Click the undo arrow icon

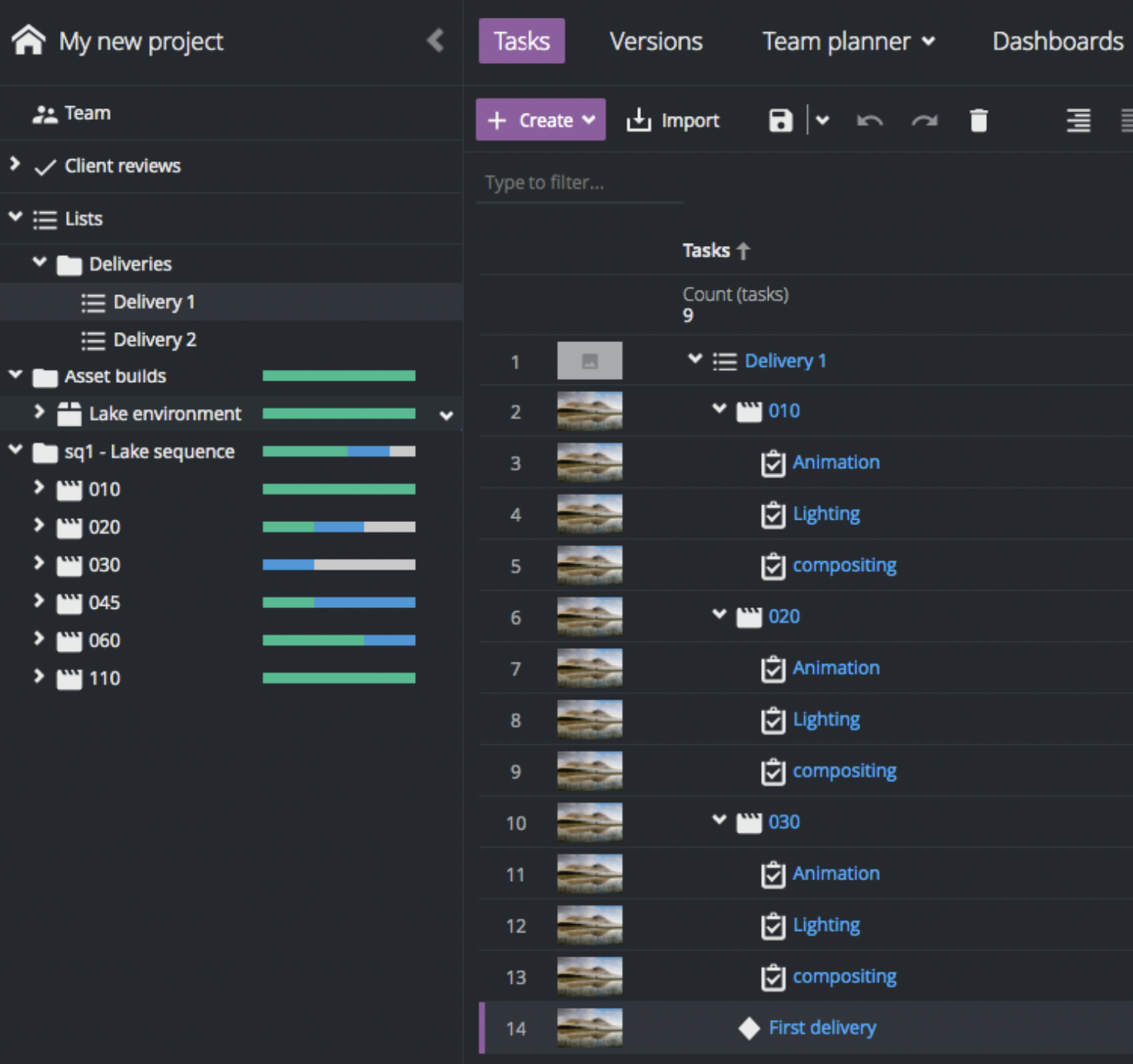[869, 121]
